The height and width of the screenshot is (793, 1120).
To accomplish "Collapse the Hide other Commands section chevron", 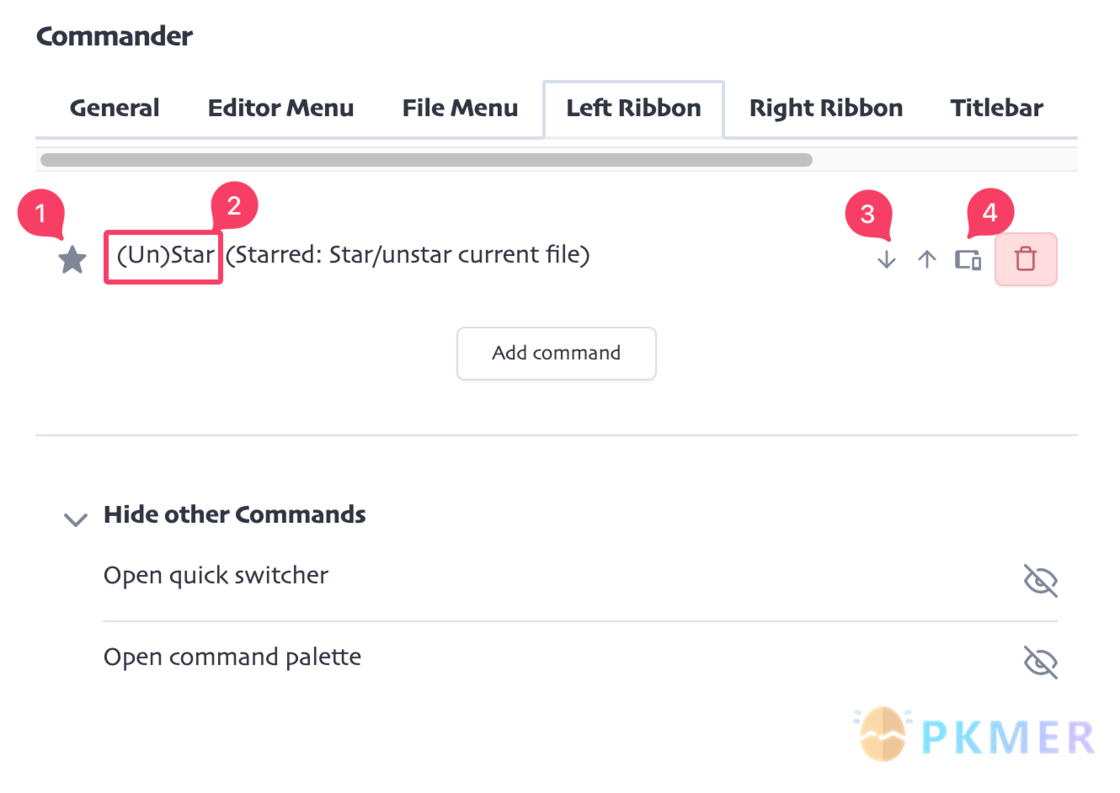I will tap(76, 519).
